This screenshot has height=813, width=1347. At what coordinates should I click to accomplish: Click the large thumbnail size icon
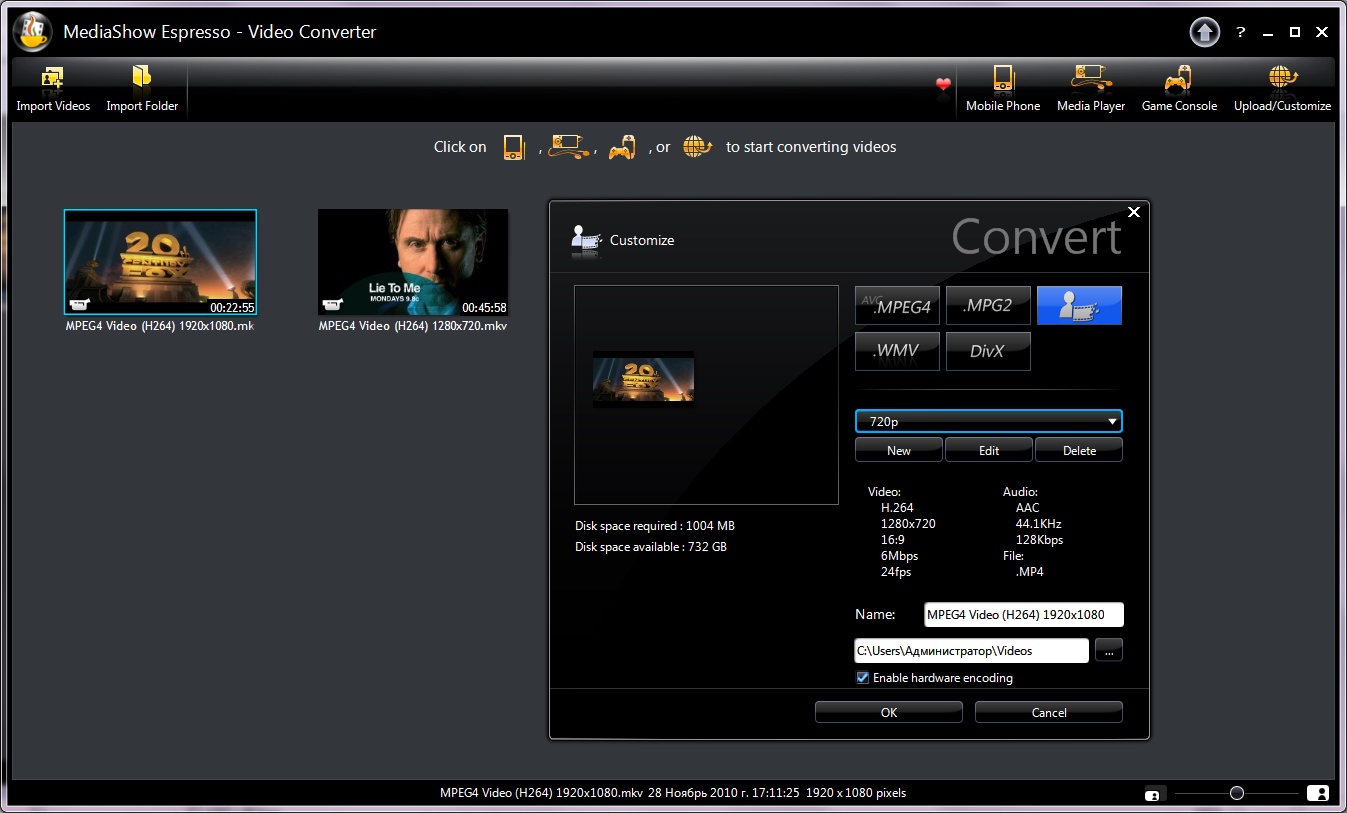(x=1318, y=793)
